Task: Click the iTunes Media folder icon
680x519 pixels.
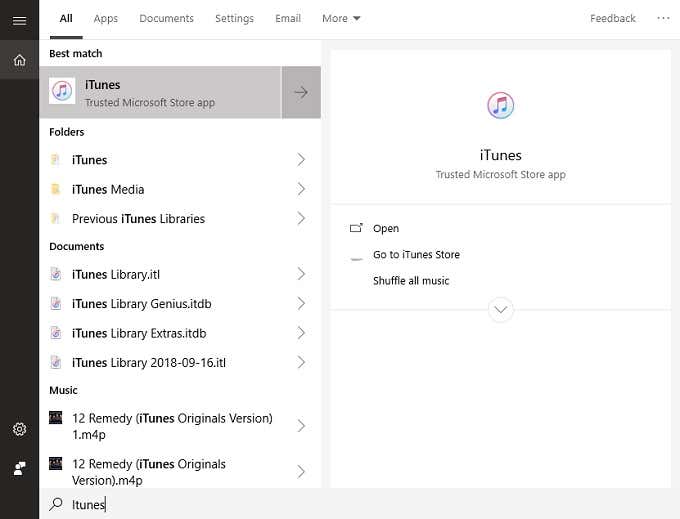Action: 56,189
